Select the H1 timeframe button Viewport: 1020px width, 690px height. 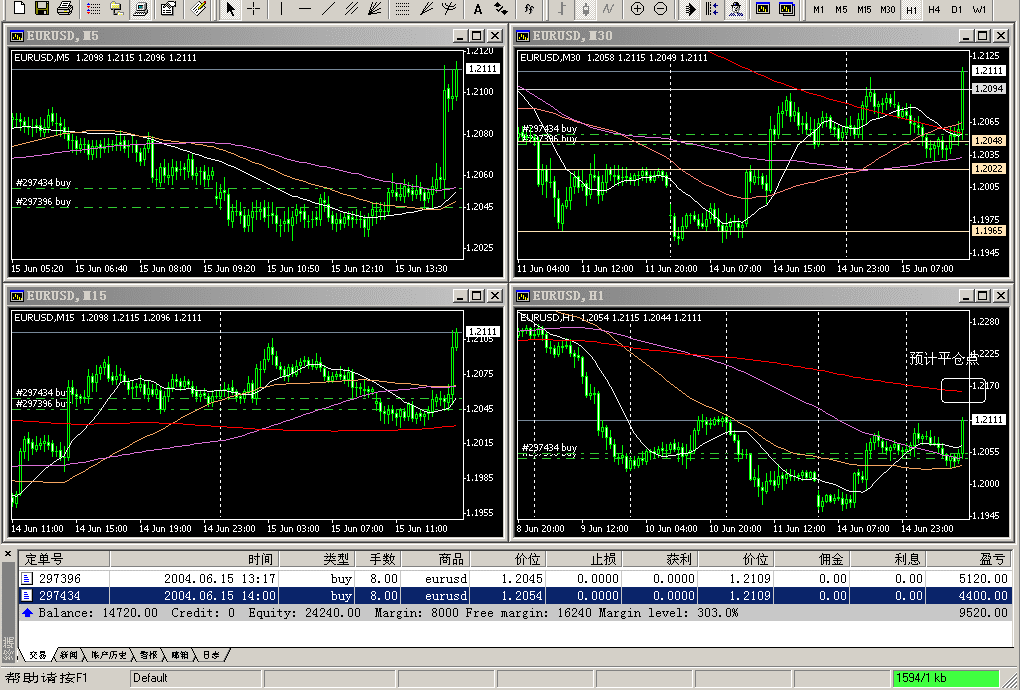(911, 9)
